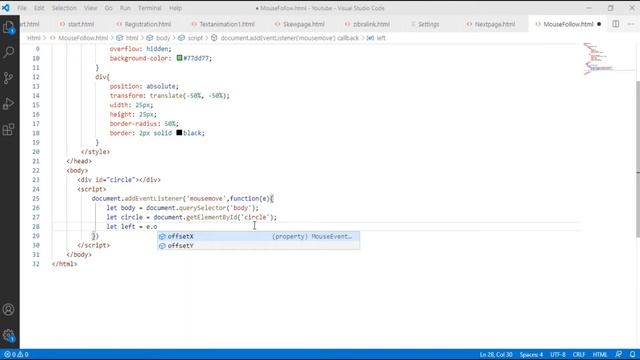Viewport: 640px width, 360px height.
Task: Click the transform: translate line
Action: click(x=169, y=96)
